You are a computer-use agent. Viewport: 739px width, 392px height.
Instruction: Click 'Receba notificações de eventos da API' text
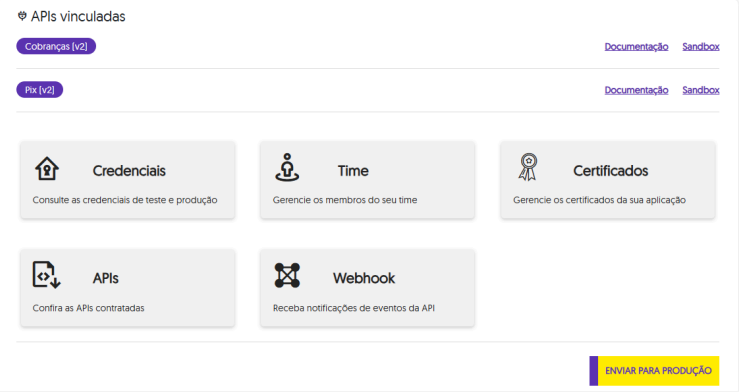coord(354,308)
